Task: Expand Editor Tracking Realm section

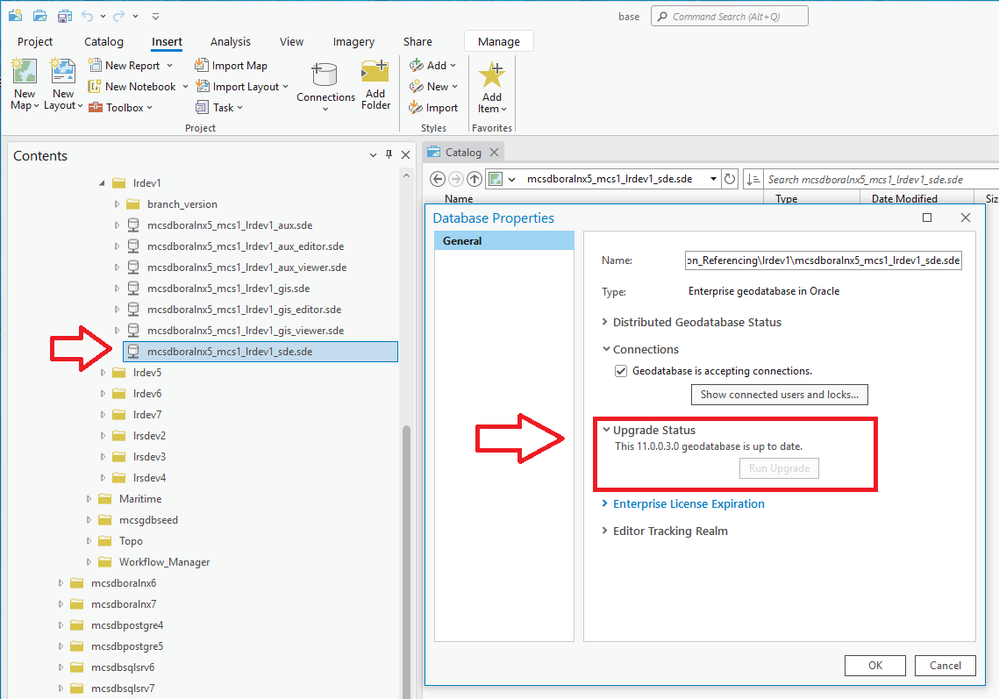Action: (x=605, y=530)
